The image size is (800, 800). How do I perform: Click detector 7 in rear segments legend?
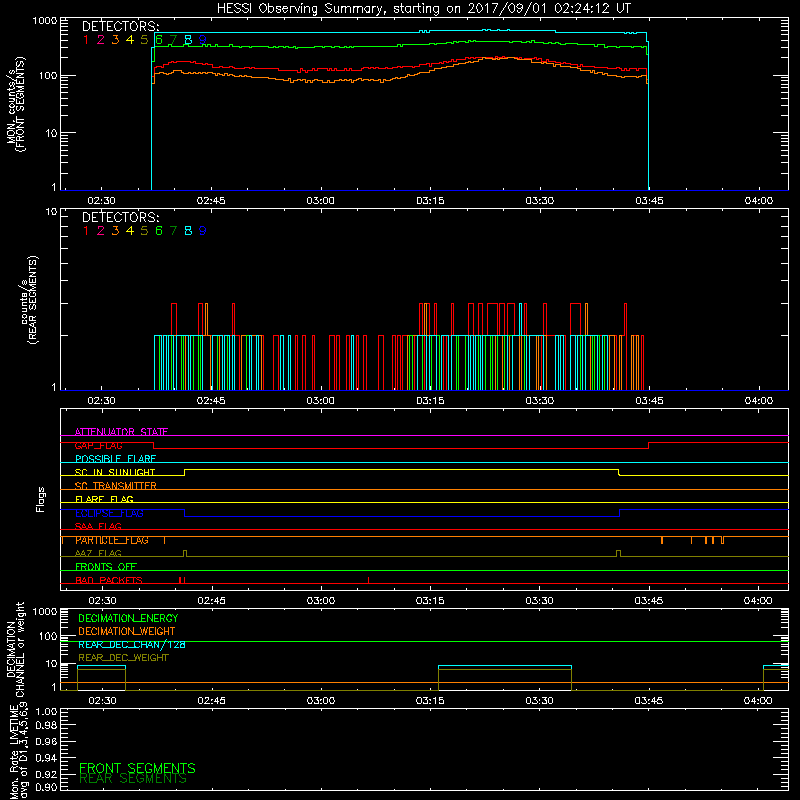173,231
